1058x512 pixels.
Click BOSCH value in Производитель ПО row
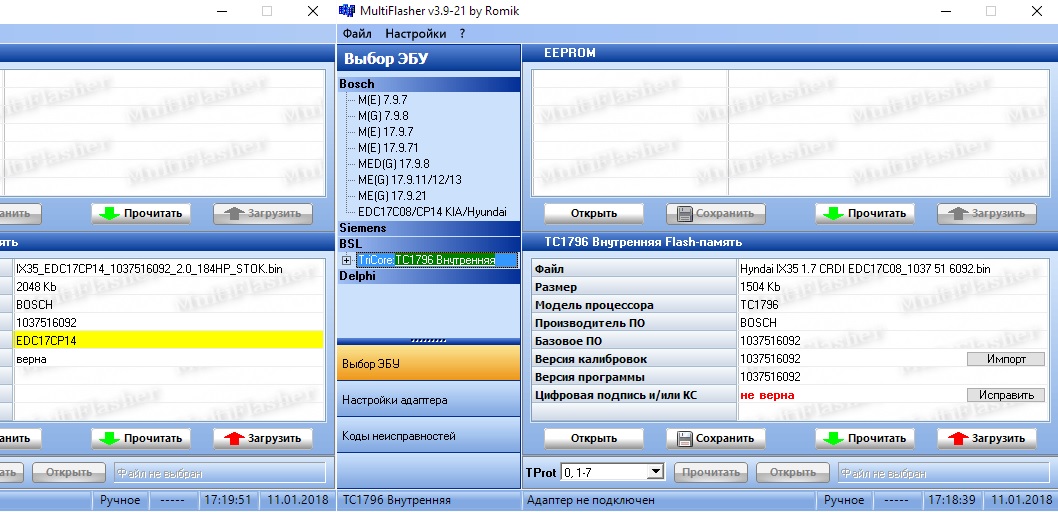758,323
